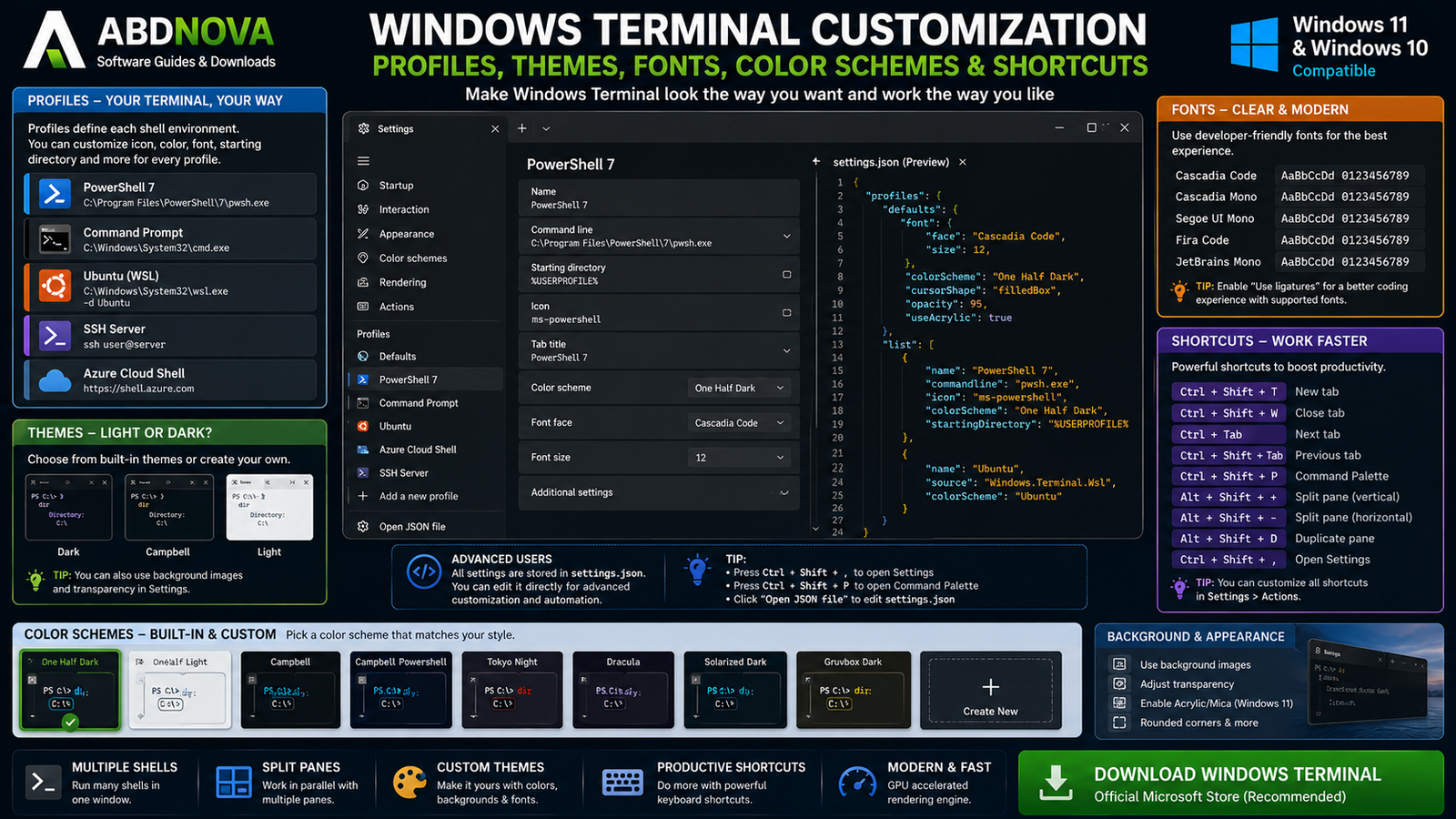
Task: Click the Custom Themes palette icon
Action: (x=409, y=782)
